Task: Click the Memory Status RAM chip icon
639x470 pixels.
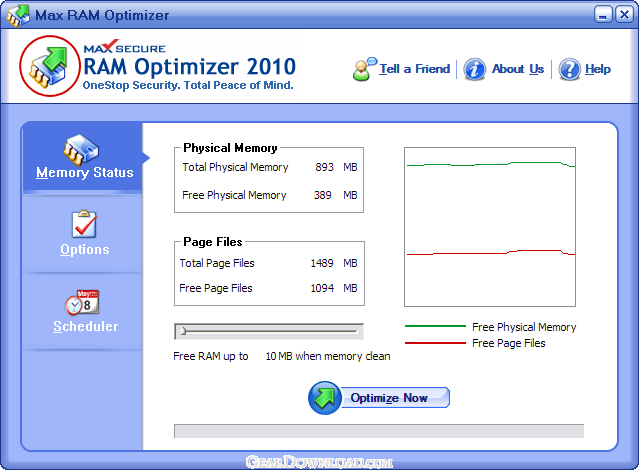Action: [81, 150]
